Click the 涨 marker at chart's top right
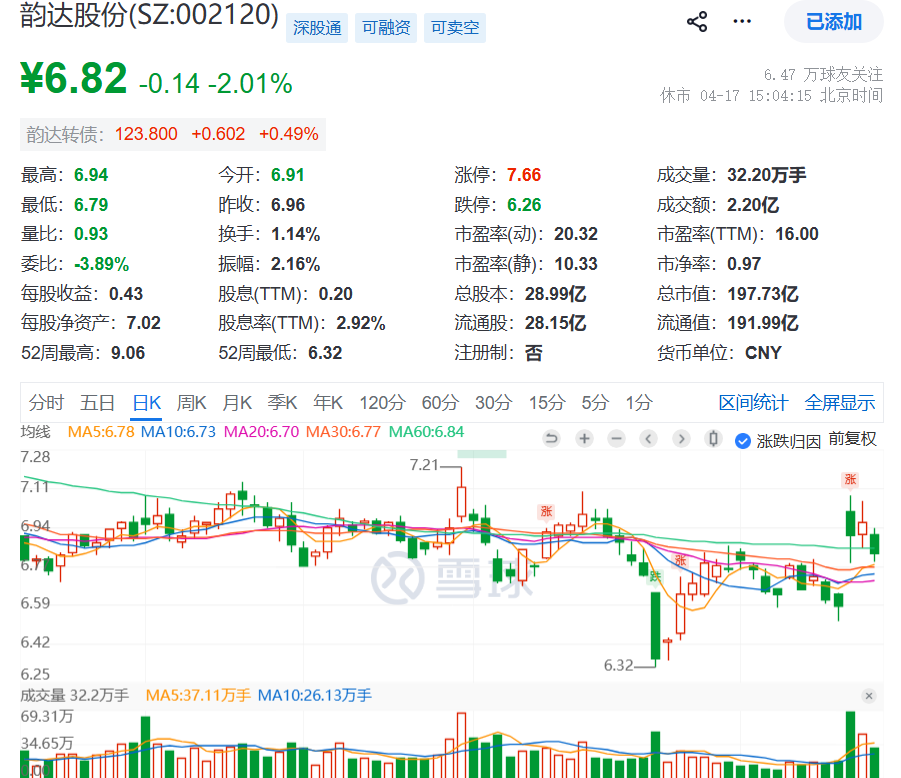Viewport: 901px width, 778px height. coord(850,479)
